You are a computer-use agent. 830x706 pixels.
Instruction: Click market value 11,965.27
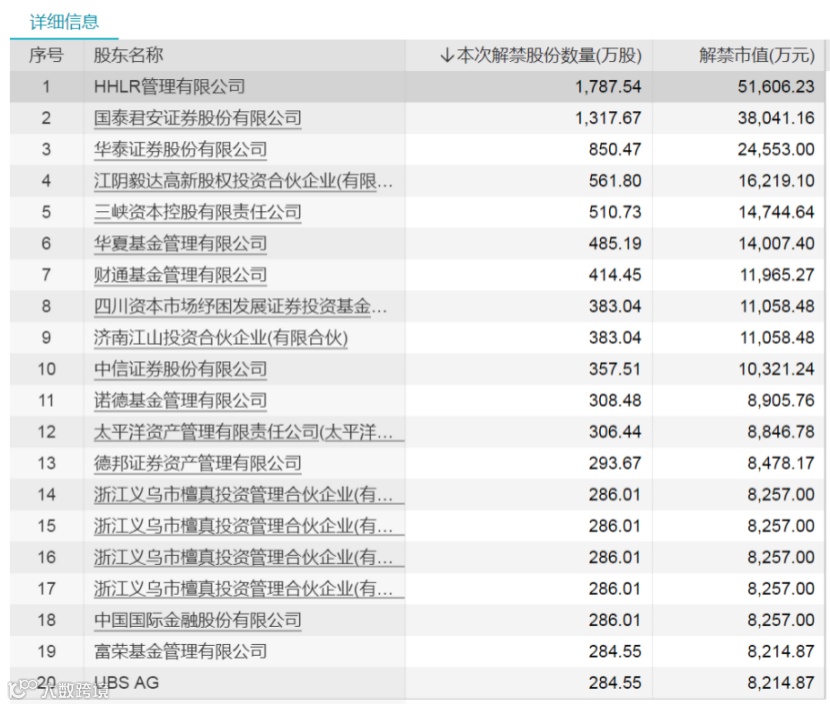point(777,275)
